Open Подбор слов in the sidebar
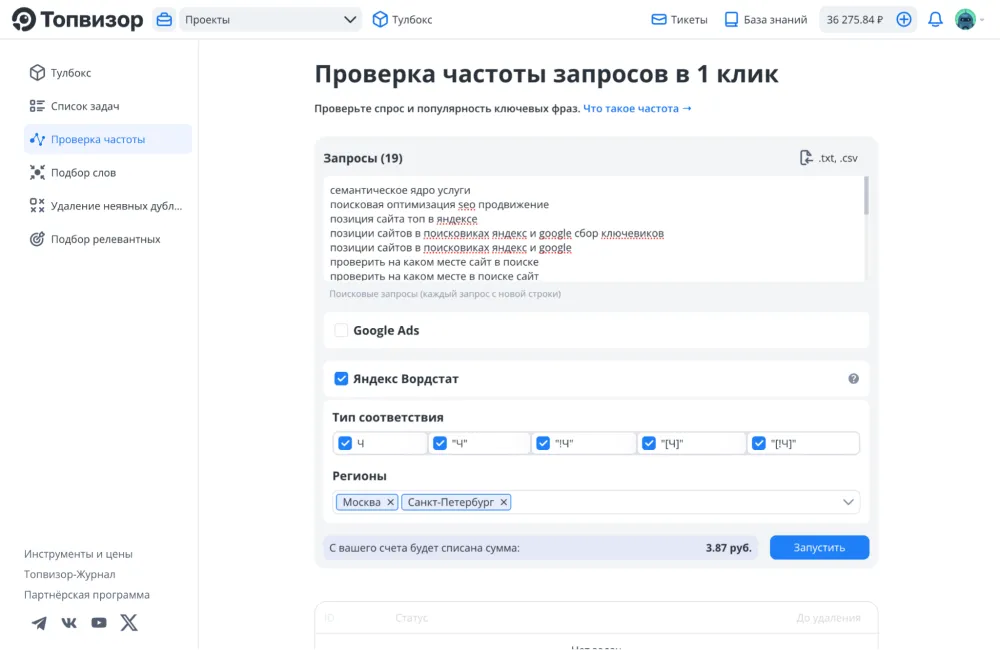Image resolution: width=1000 pixels, height=650 pixels. pyautogui.click(x=108, y=172)
